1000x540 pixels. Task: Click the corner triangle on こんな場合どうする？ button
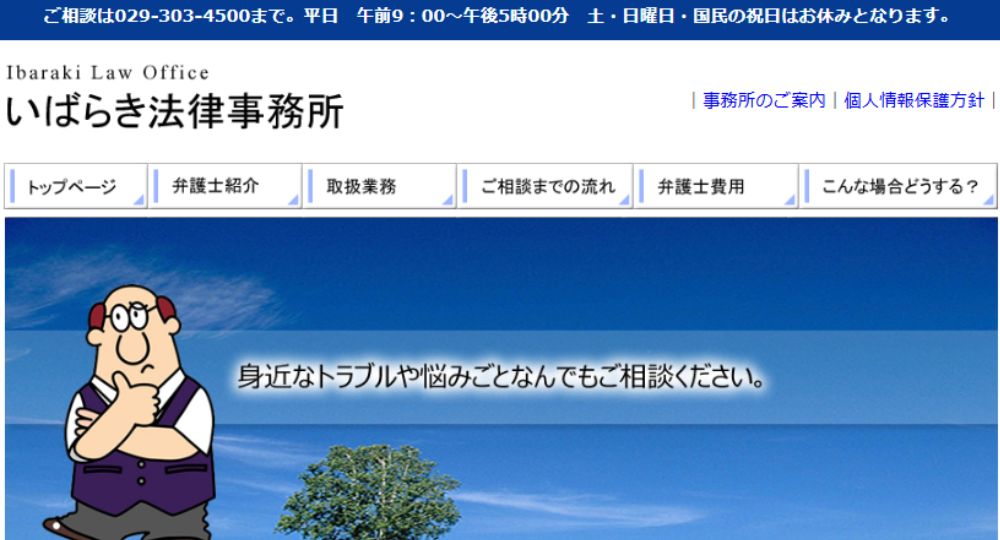(989, 201)
